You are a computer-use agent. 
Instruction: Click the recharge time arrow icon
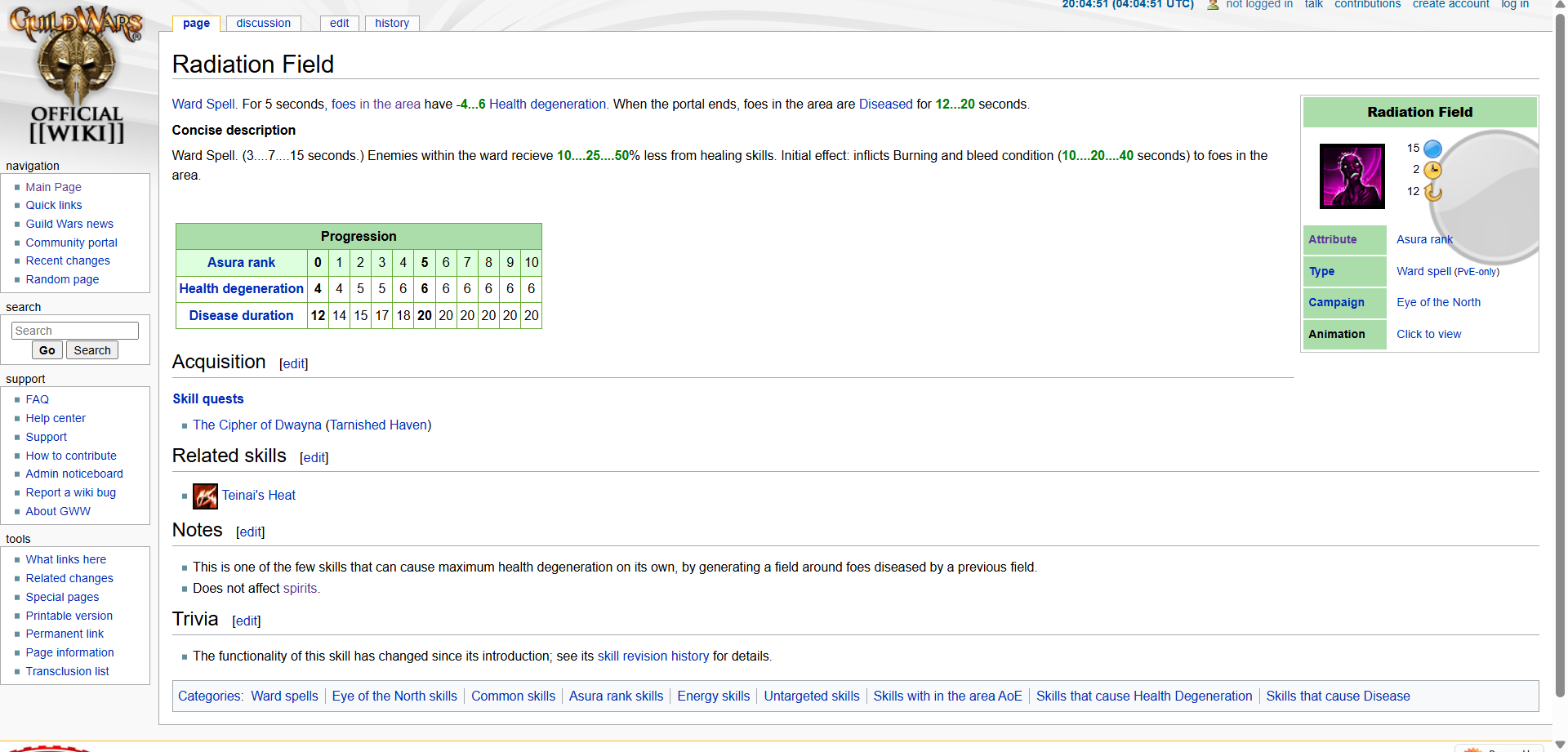[1432, 192]
